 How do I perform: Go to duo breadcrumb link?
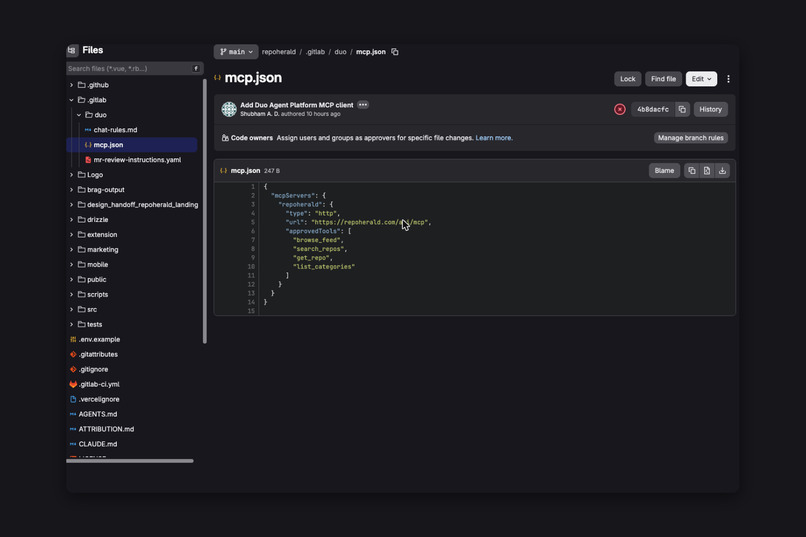point(340,52)
